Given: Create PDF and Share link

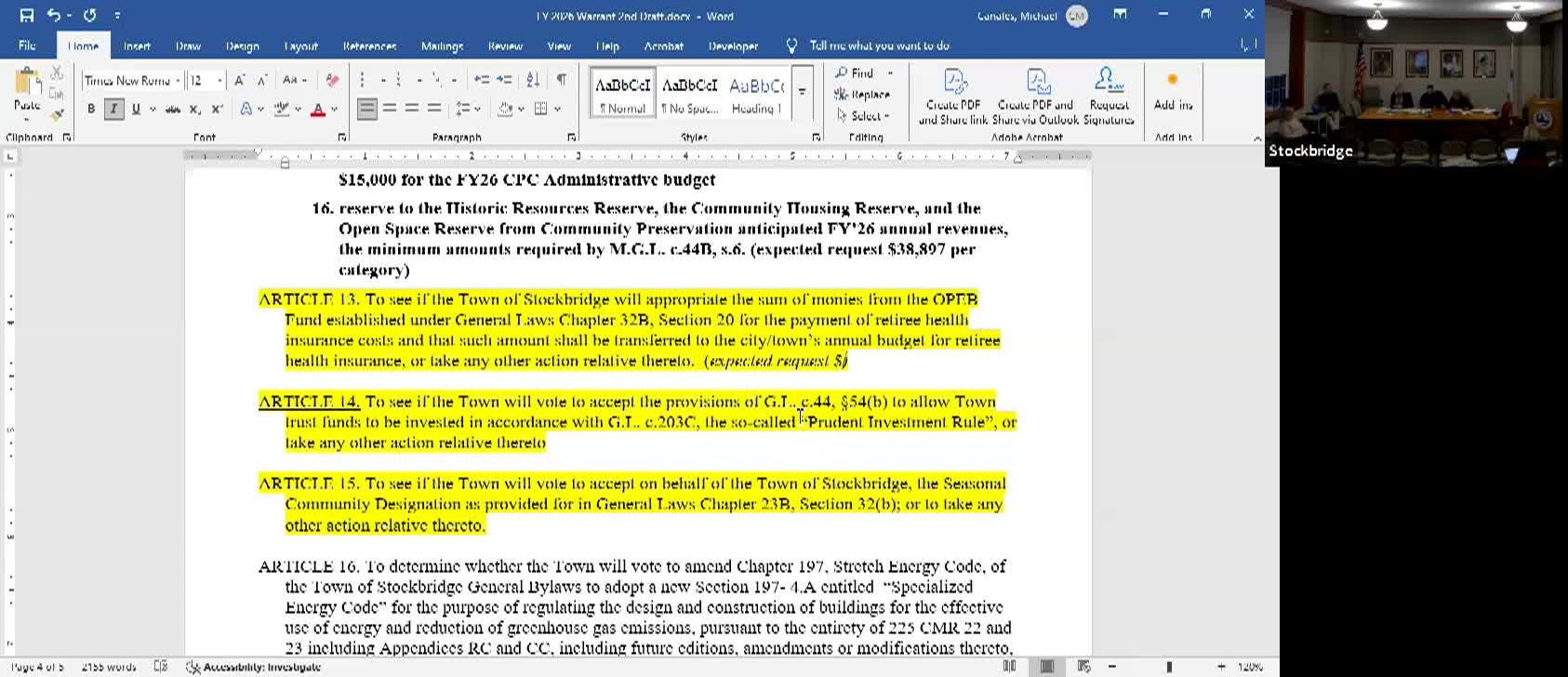Looking at the screenshot, I should (953, 97).
